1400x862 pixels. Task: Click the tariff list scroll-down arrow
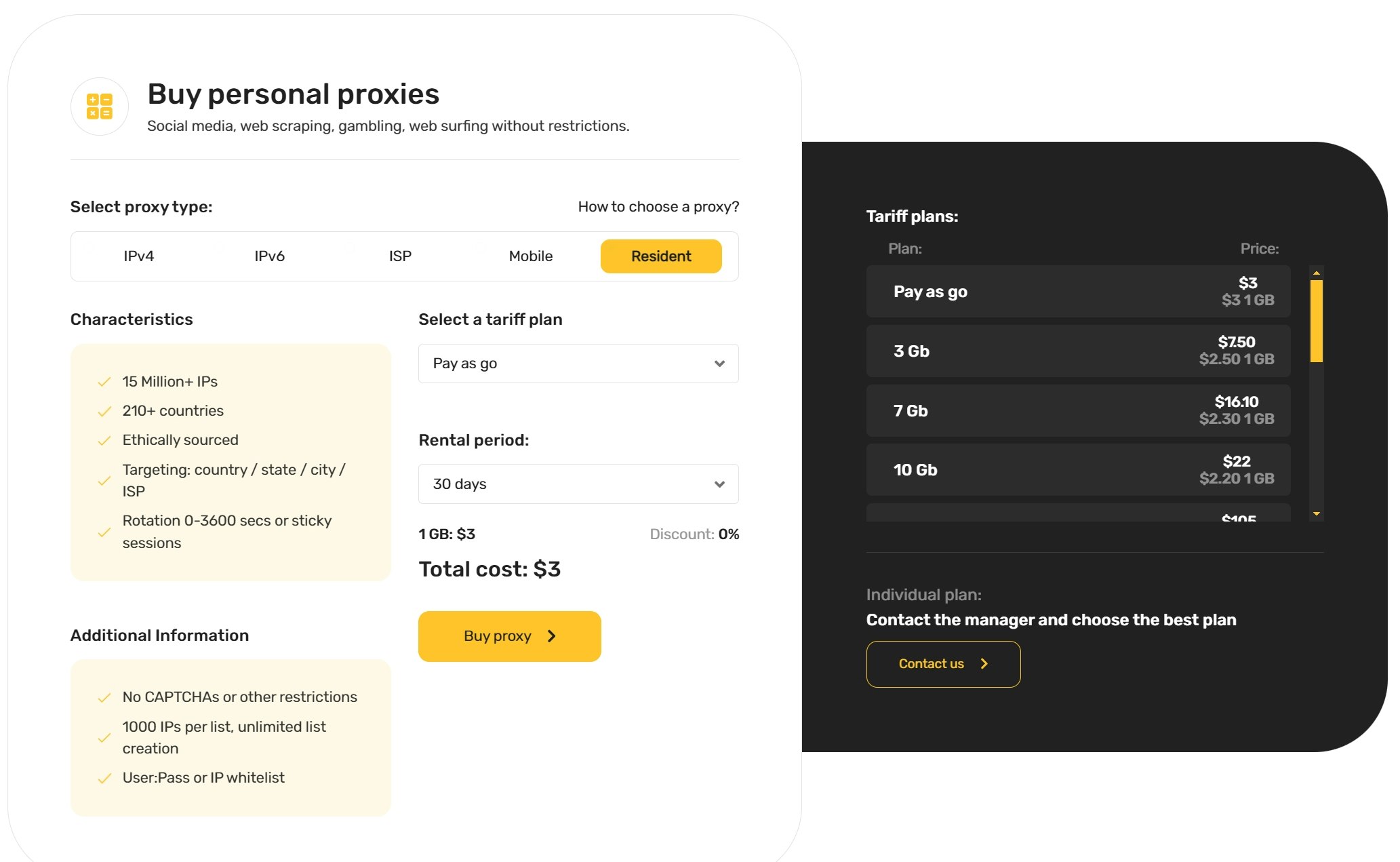(x=1316, y=514)
